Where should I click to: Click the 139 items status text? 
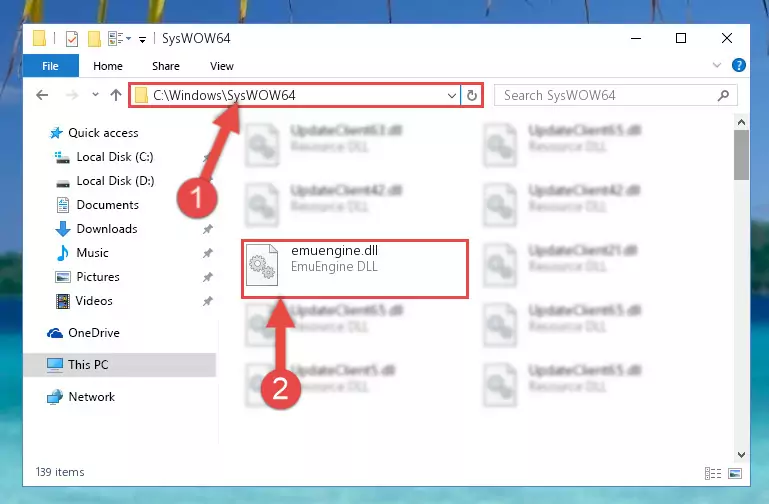pyautogui.click(x=60, y=472)
